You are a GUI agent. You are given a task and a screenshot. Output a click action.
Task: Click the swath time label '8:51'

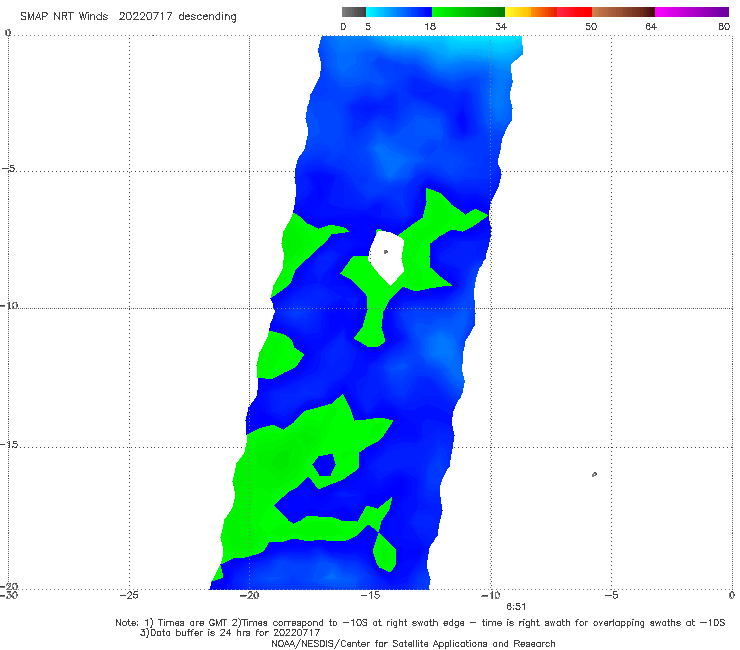coord(516,607)
